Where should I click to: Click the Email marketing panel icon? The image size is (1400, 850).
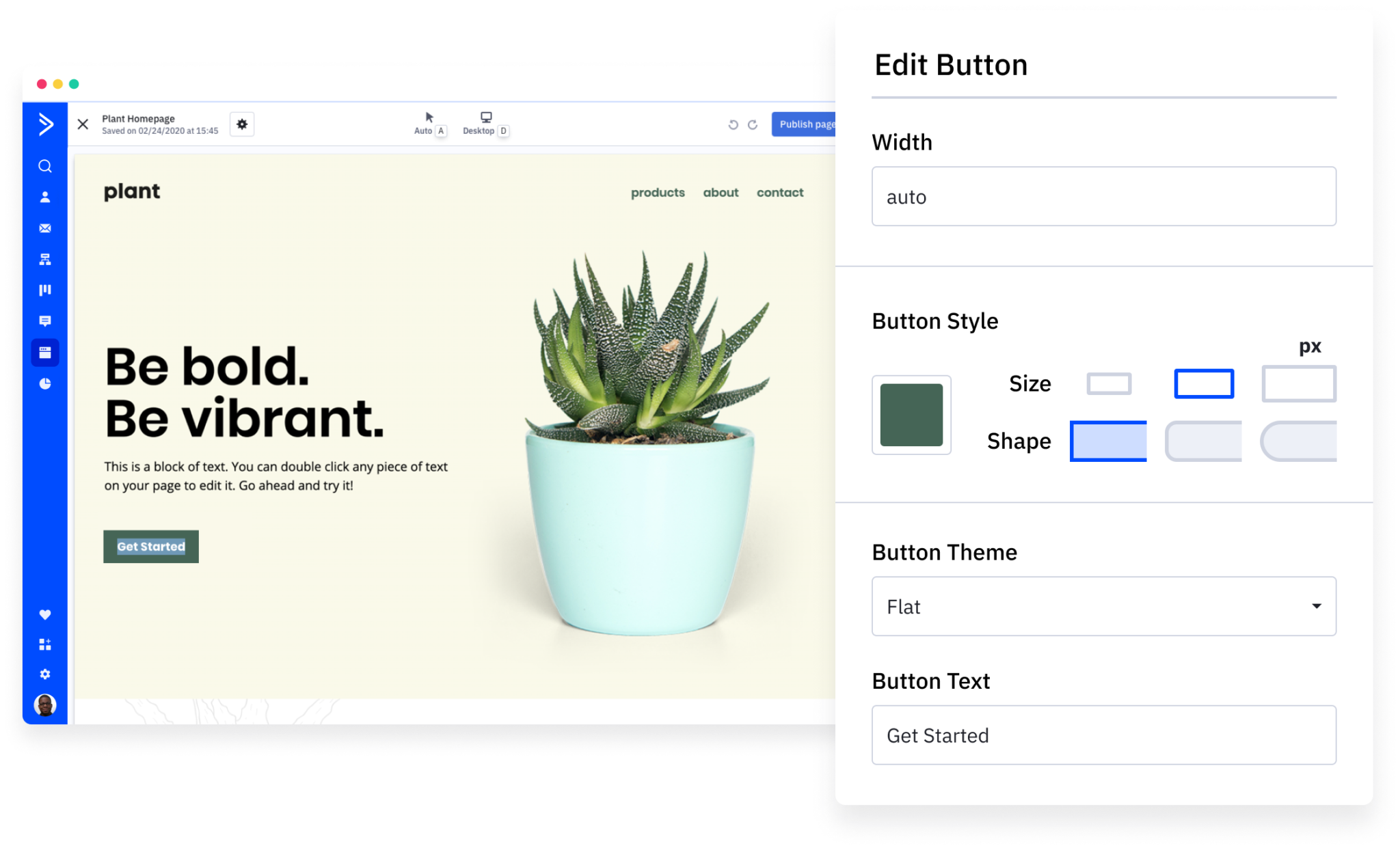(46, 229)
